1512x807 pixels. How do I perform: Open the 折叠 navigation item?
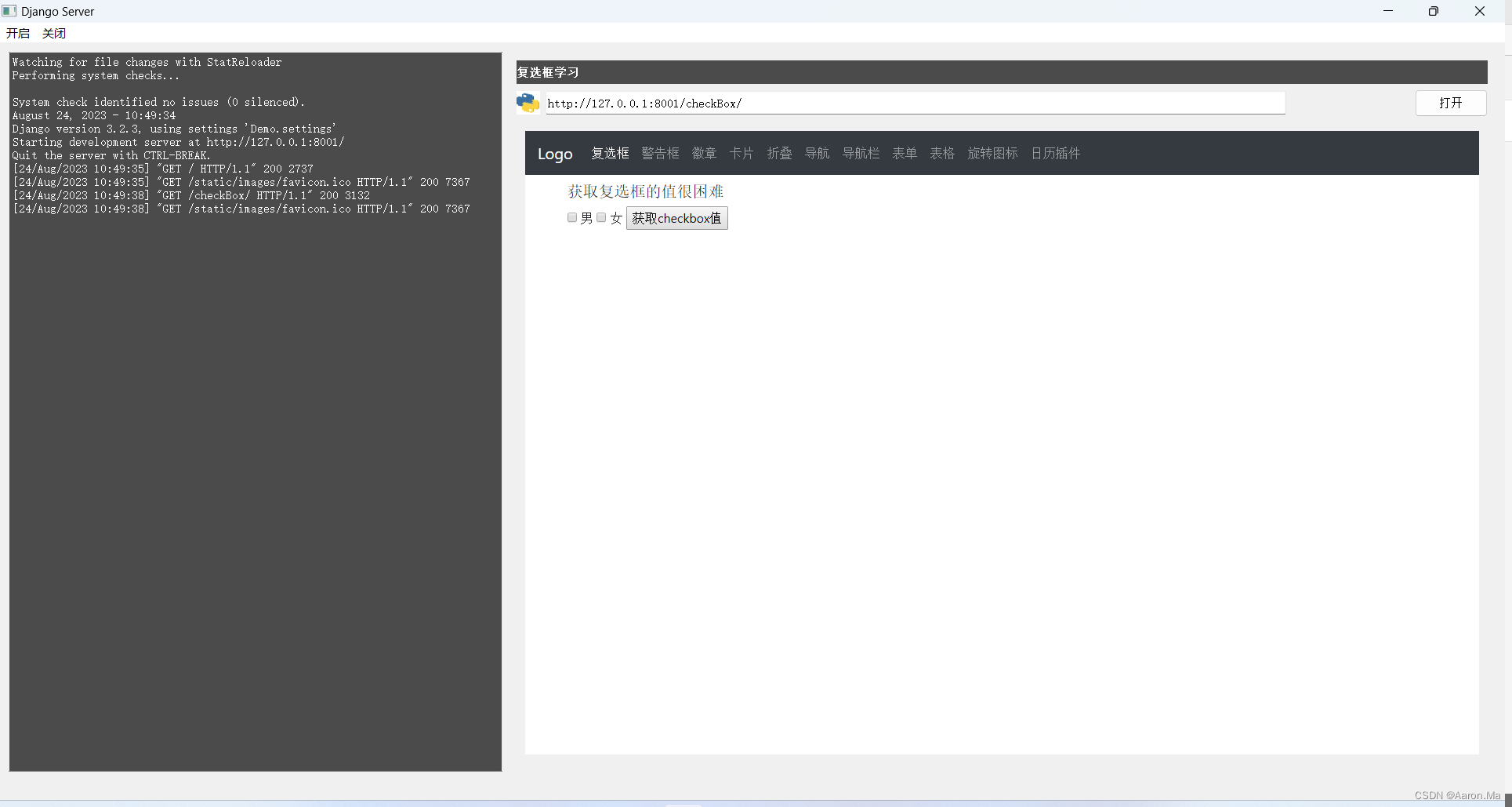pos(779,153)
